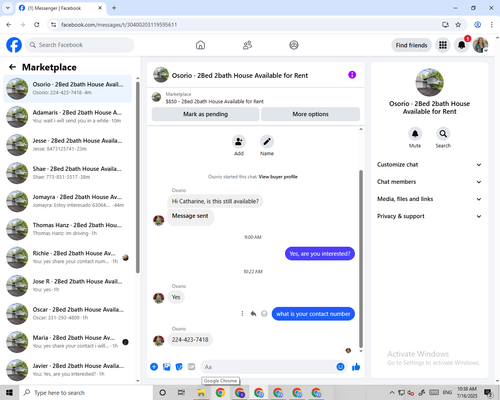Viewport: 500px width, 400px height.
Task: Open the Jesse conversation
Action: 67,145
